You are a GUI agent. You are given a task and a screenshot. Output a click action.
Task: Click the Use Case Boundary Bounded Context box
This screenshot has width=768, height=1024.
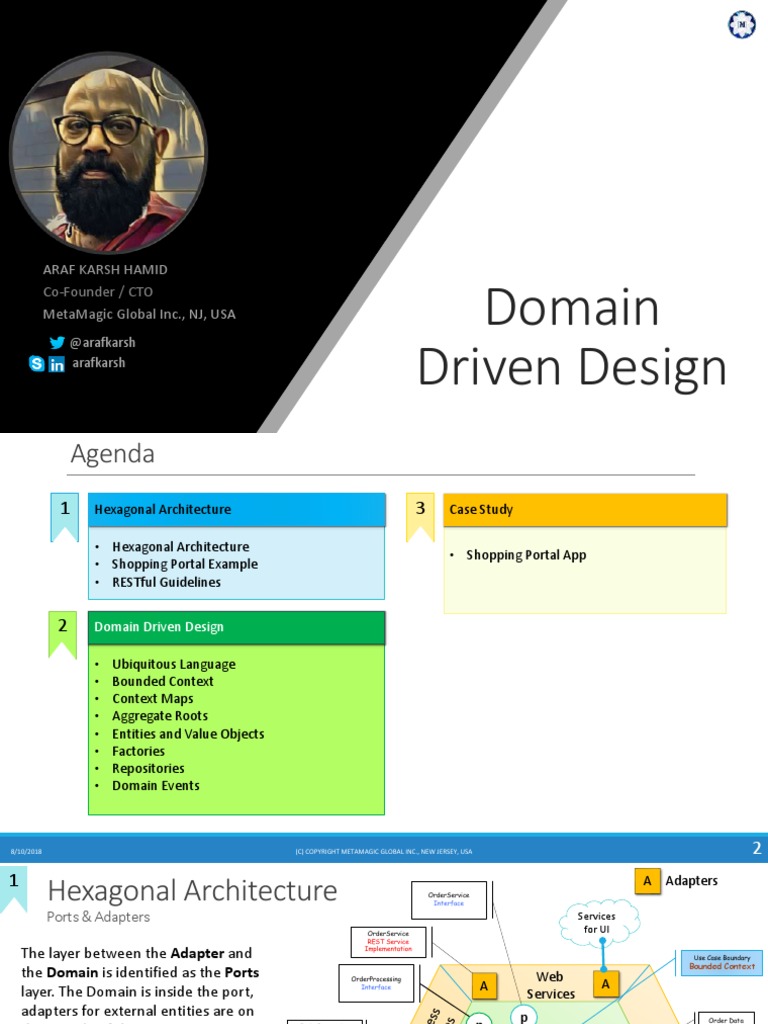(722, 963)
